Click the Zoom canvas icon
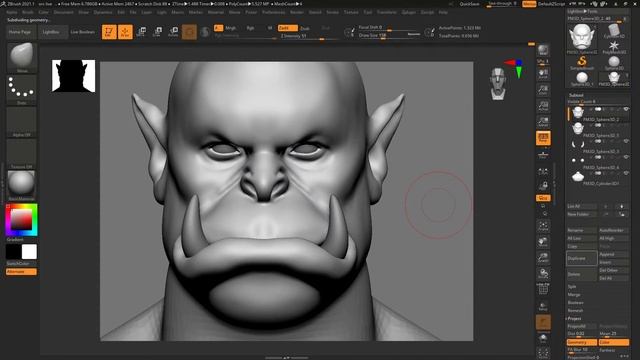The height and width of the screenshot is (360, 640). click(x=543, y=90)
